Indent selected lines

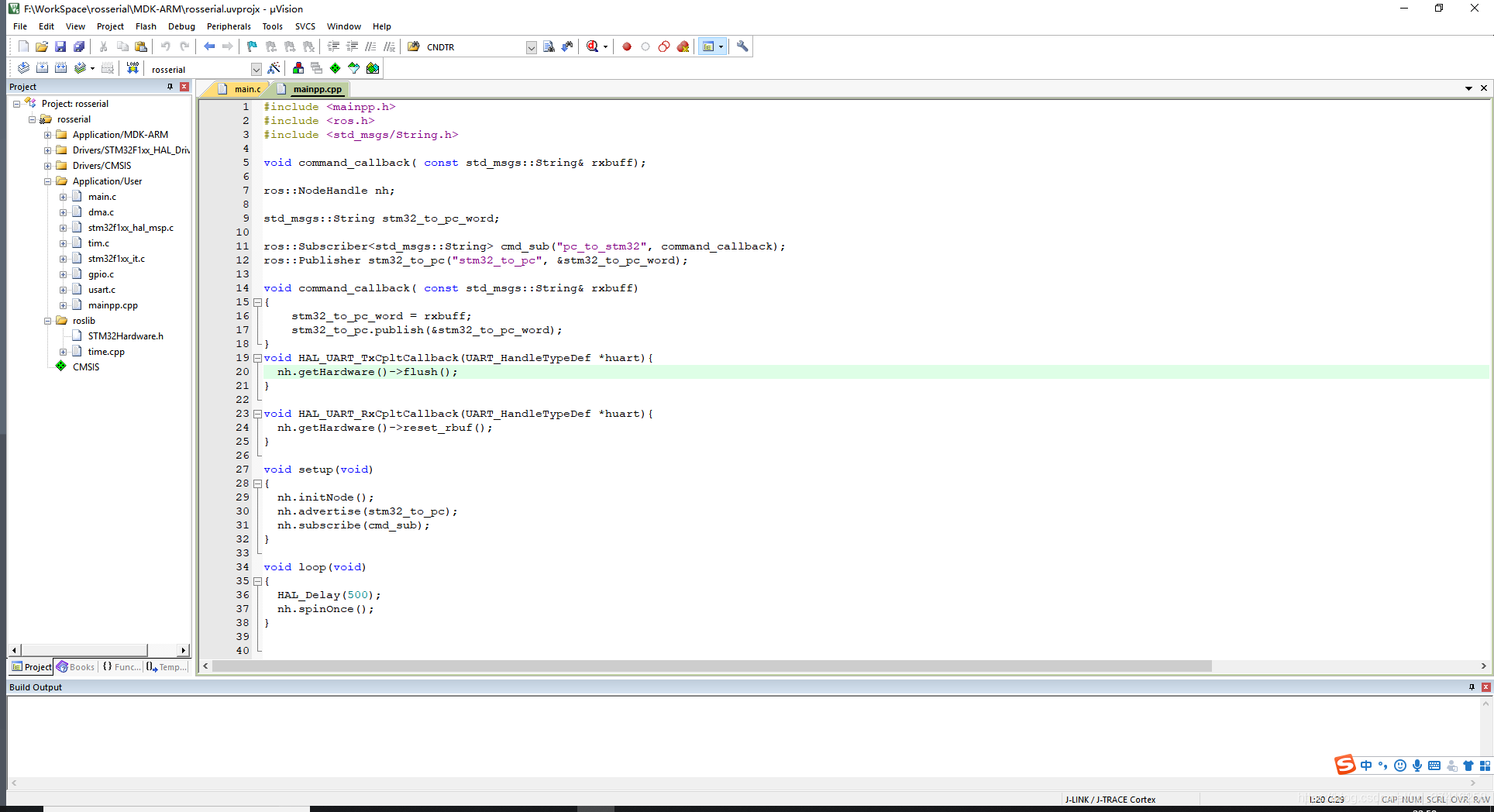click(333, 46)
